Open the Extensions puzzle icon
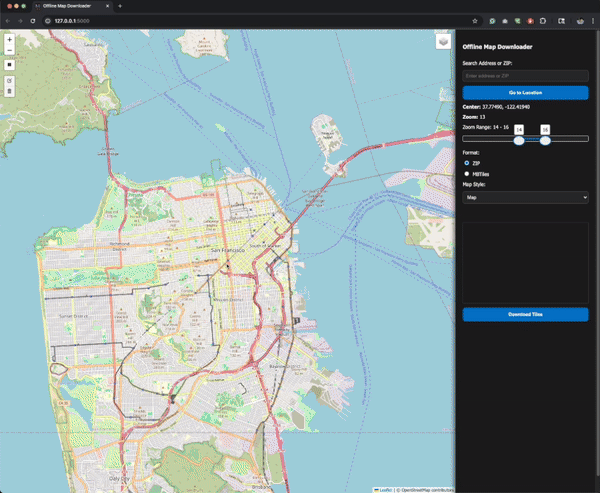This screenshot has height=493, width=600. (543, 21)
